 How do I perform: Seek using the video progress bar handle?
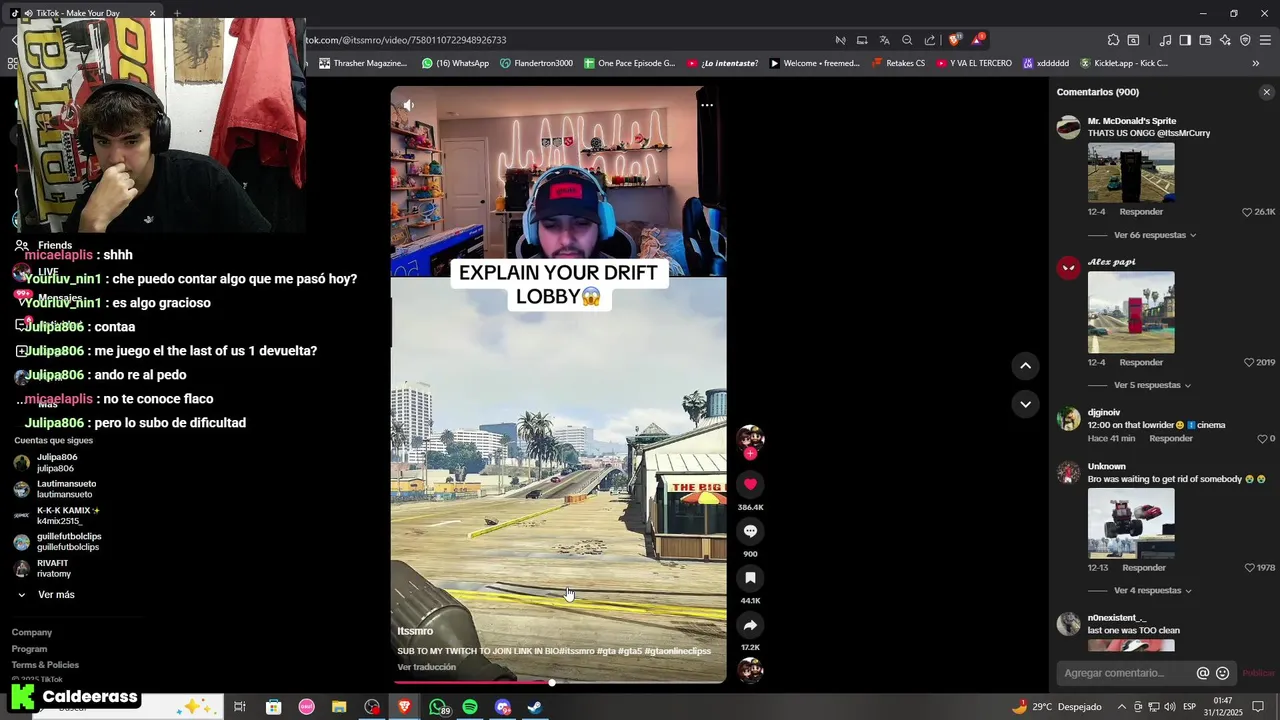552,682
